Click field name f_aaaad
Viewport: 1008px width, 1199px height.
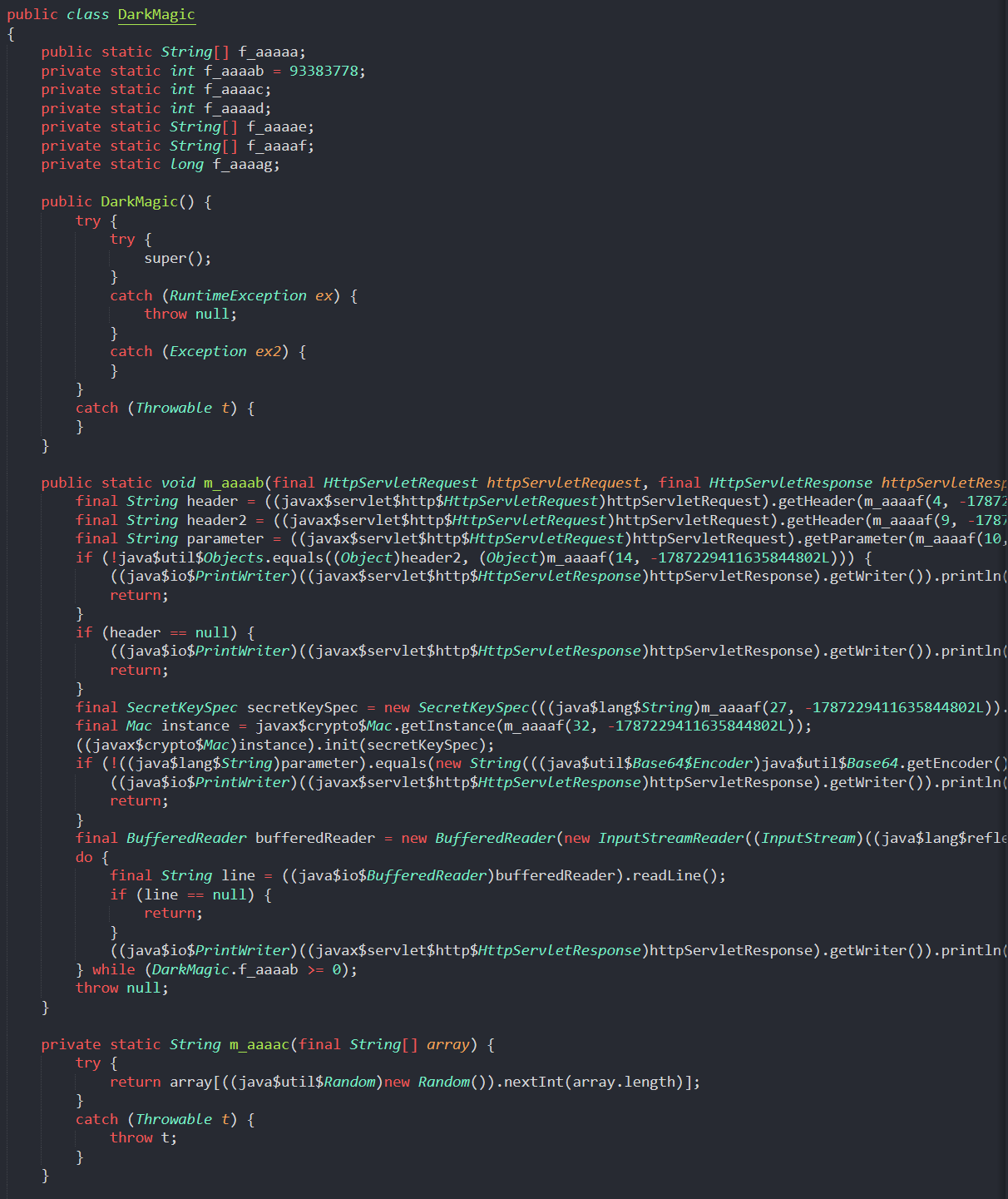point(234,108)
